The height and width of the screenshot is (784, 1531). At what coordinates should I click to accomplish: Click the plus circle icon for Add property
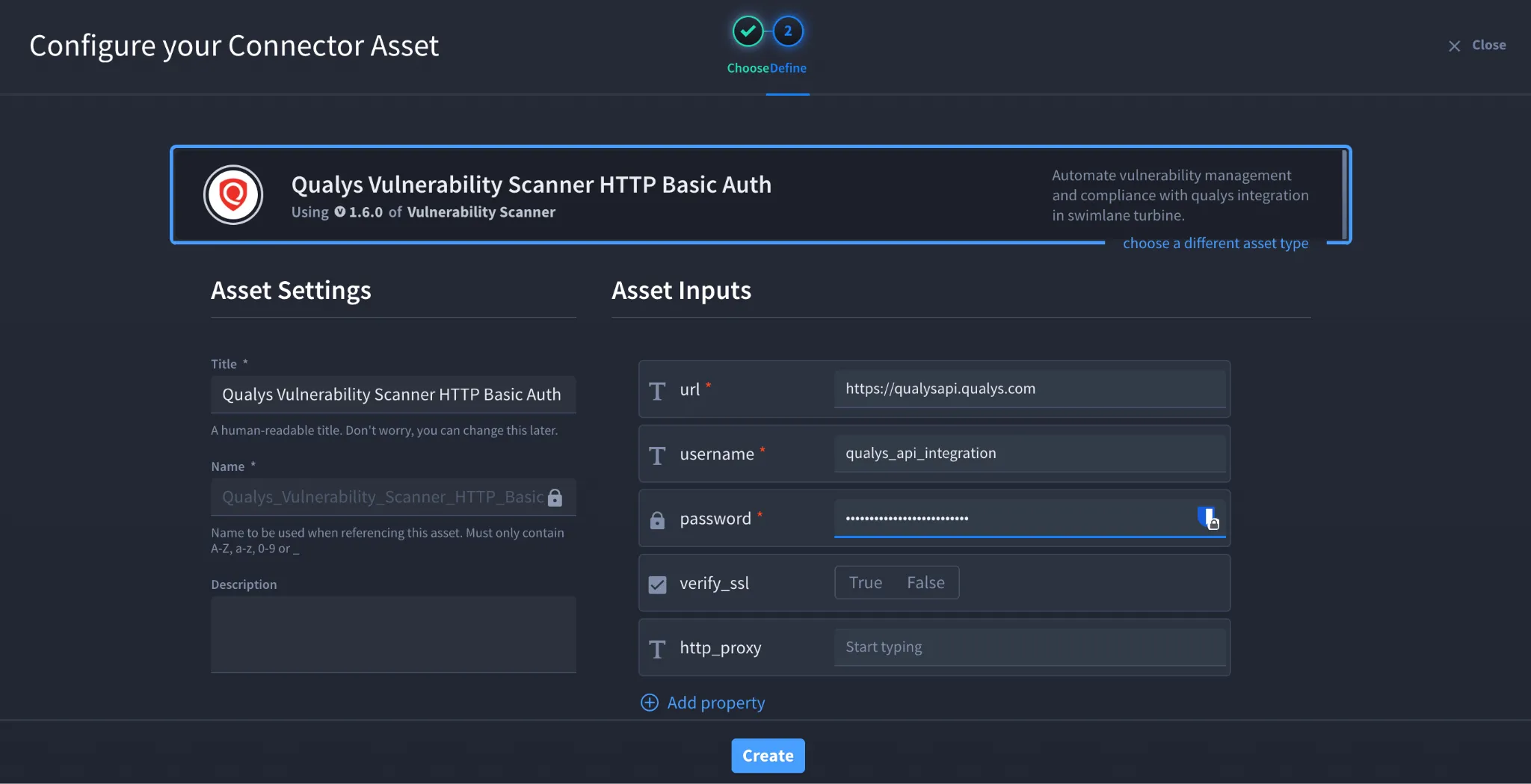point(650,703)
